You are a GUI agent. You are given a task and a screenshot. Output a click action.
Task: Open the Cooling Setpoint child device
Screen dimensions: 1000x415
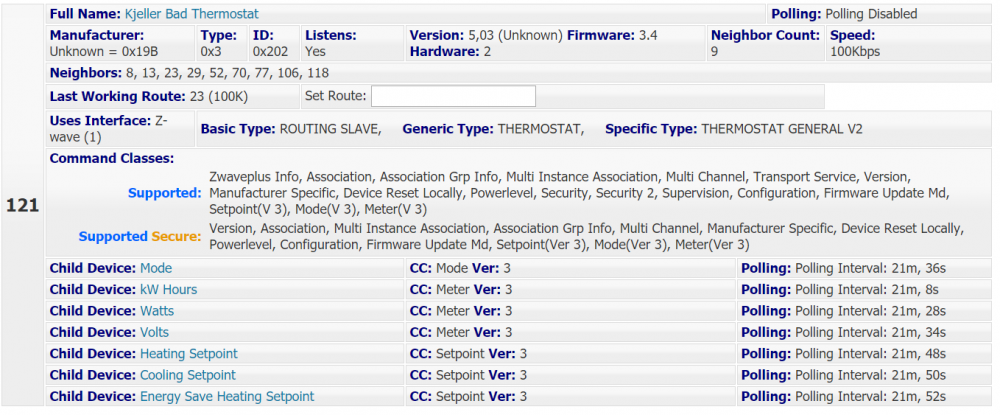[x=188, y=375]
